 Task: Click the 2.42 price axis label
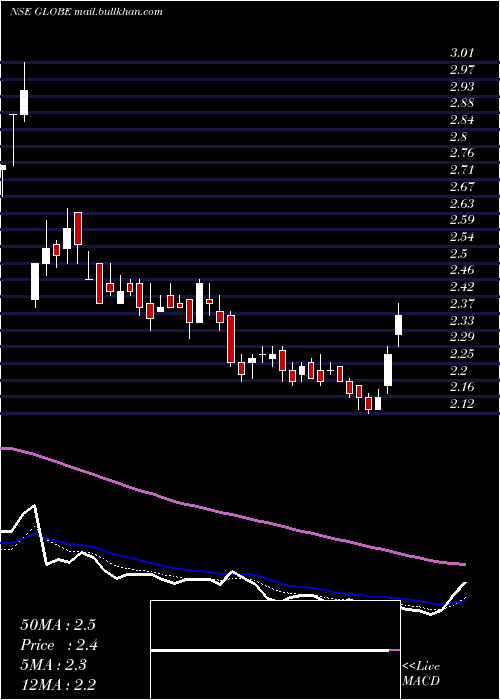click(x=462, y=287)
